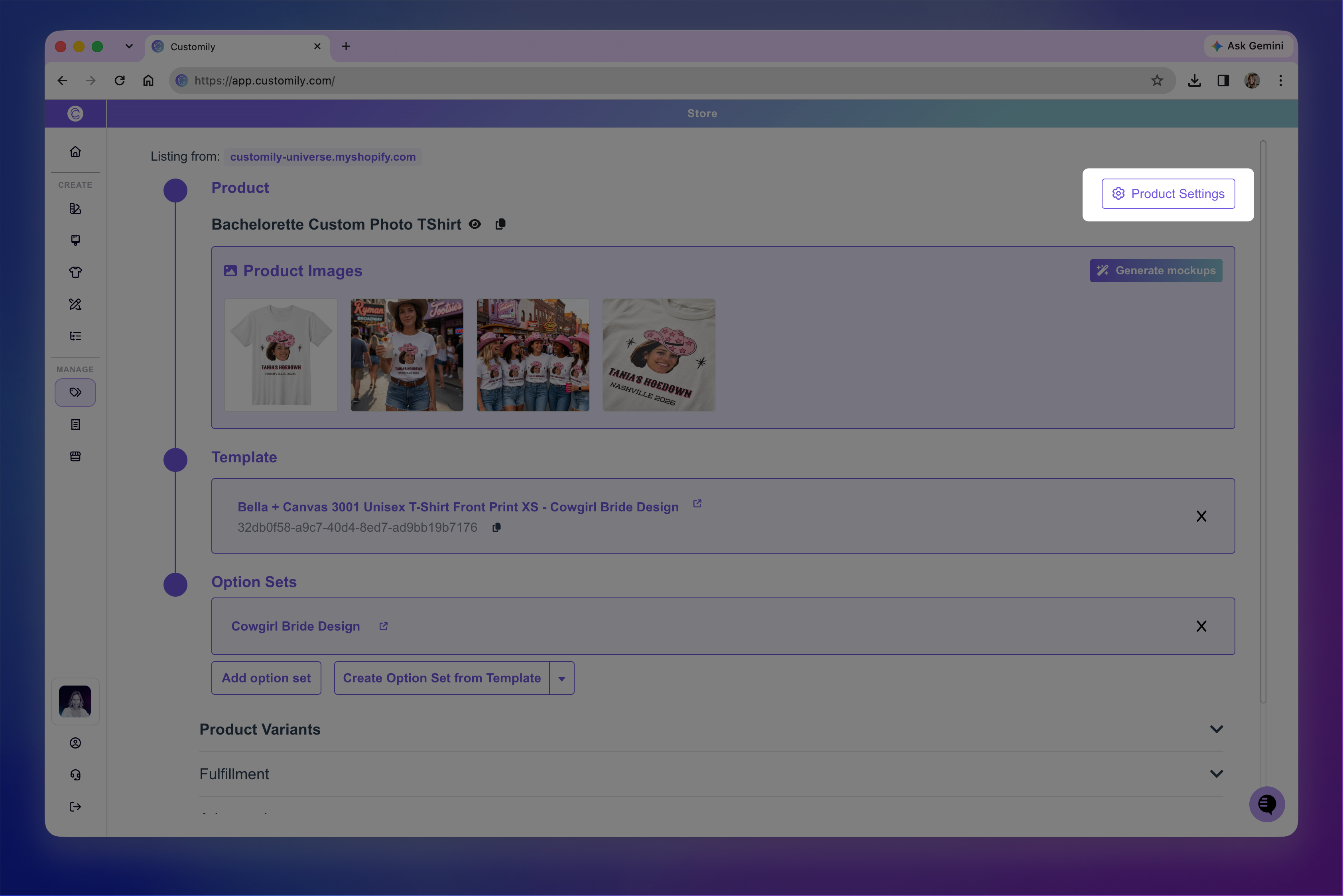Open the Bella + Canvas template external link icon
Image resolution: width=1343 pixels, height=896 pixels.
click(x=697, y=503)
